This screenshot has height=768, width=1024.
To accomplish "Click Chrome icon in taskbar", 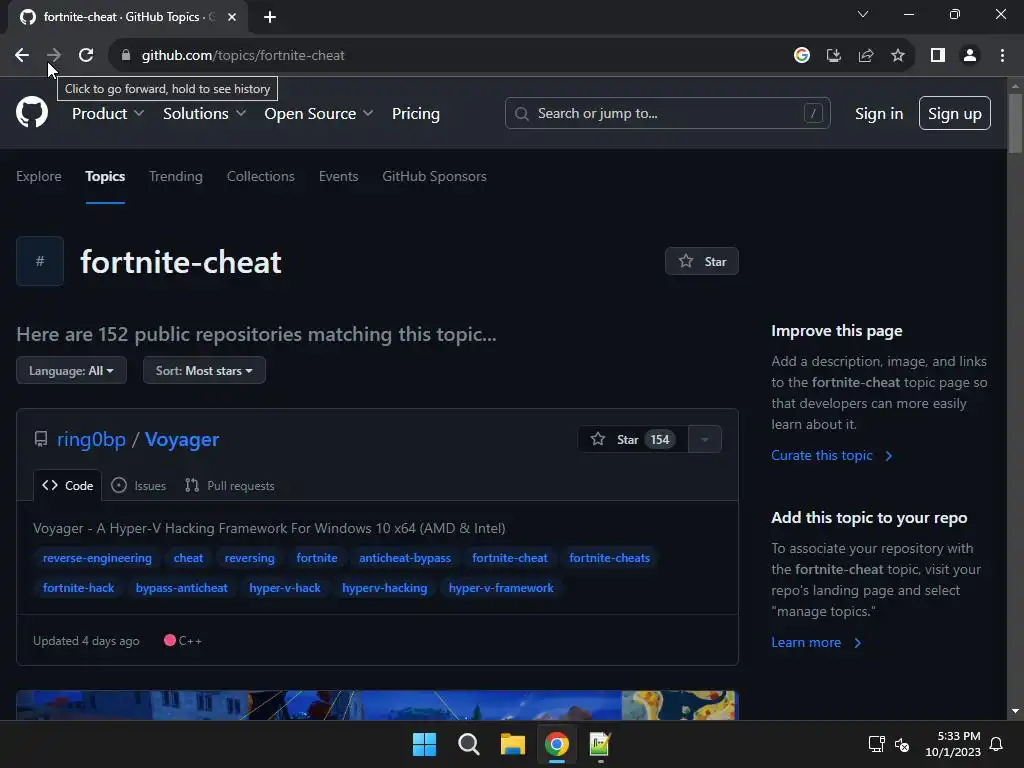I will (557, 744).
